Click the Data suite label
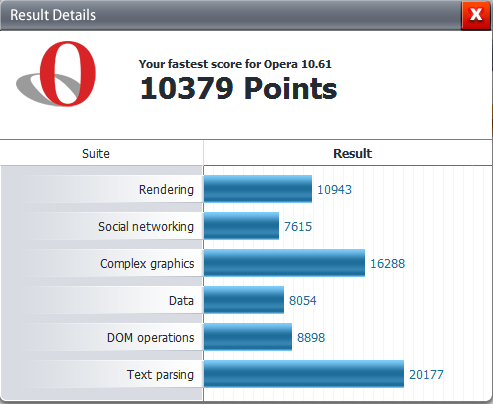 tap(181, 301)
